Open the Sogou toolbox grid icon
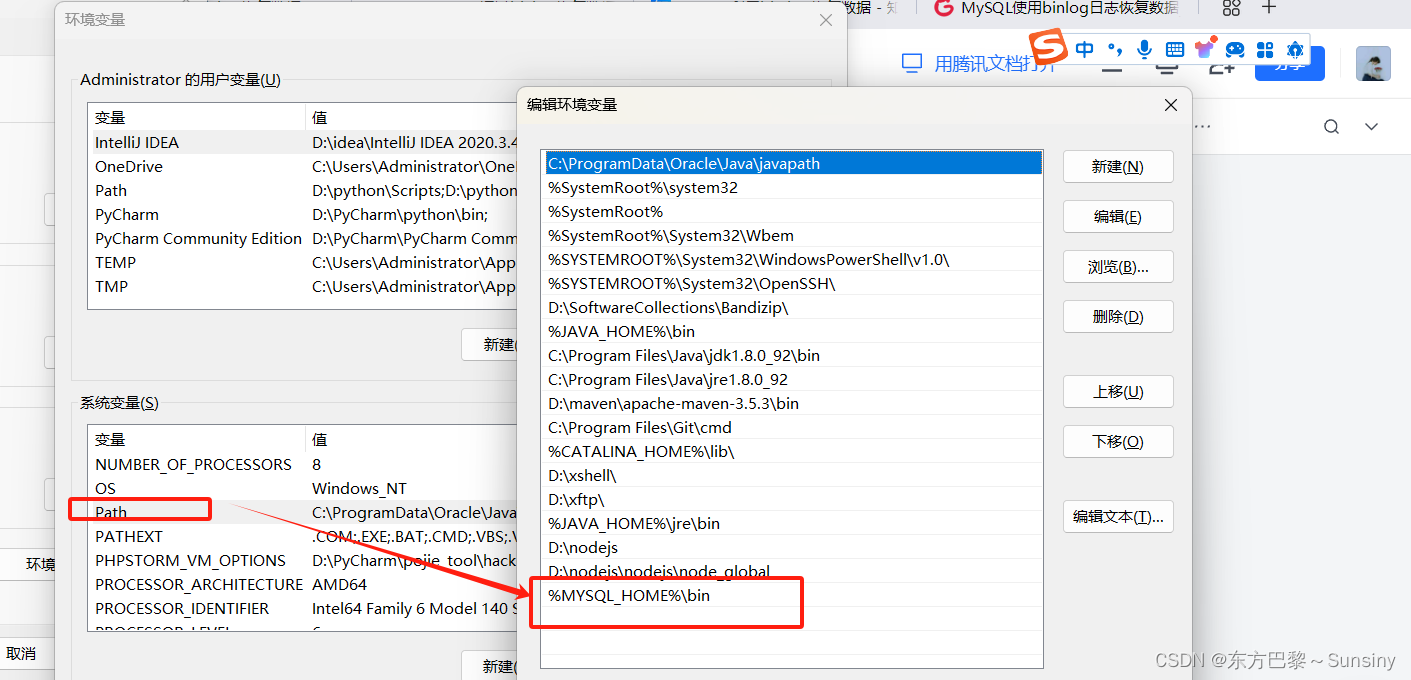The image size is (1411, 680). [x=1265, y=49]
